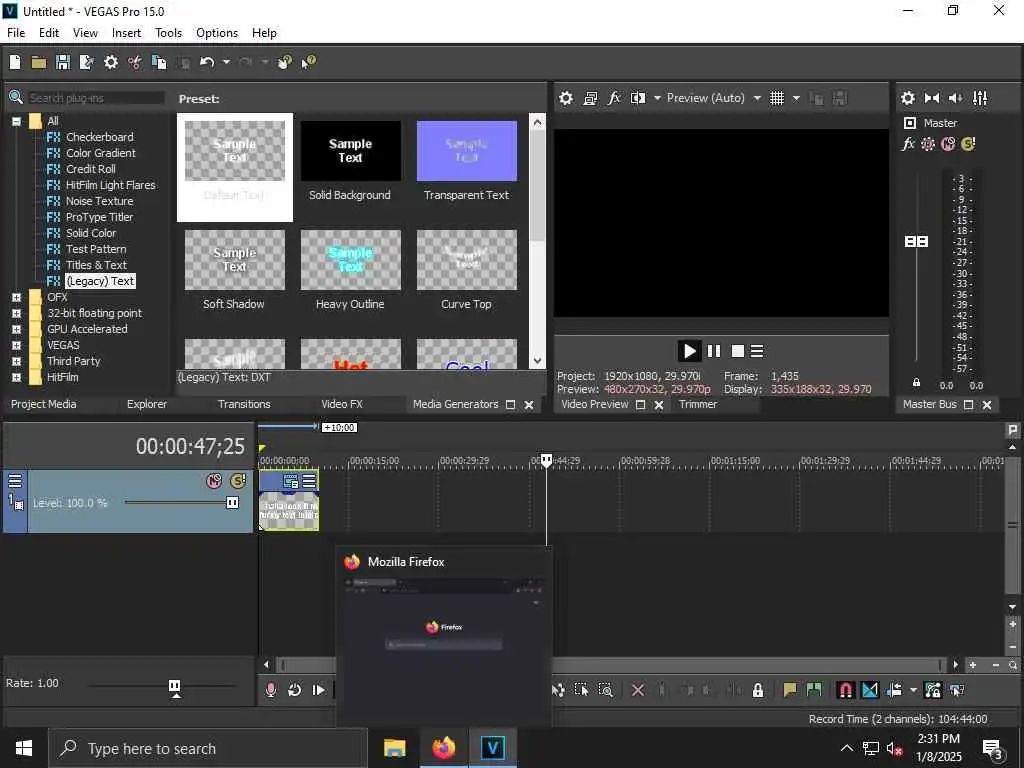Open Video Output FX in preview toolbar
Screen dimensions: 1024x768
614,98
